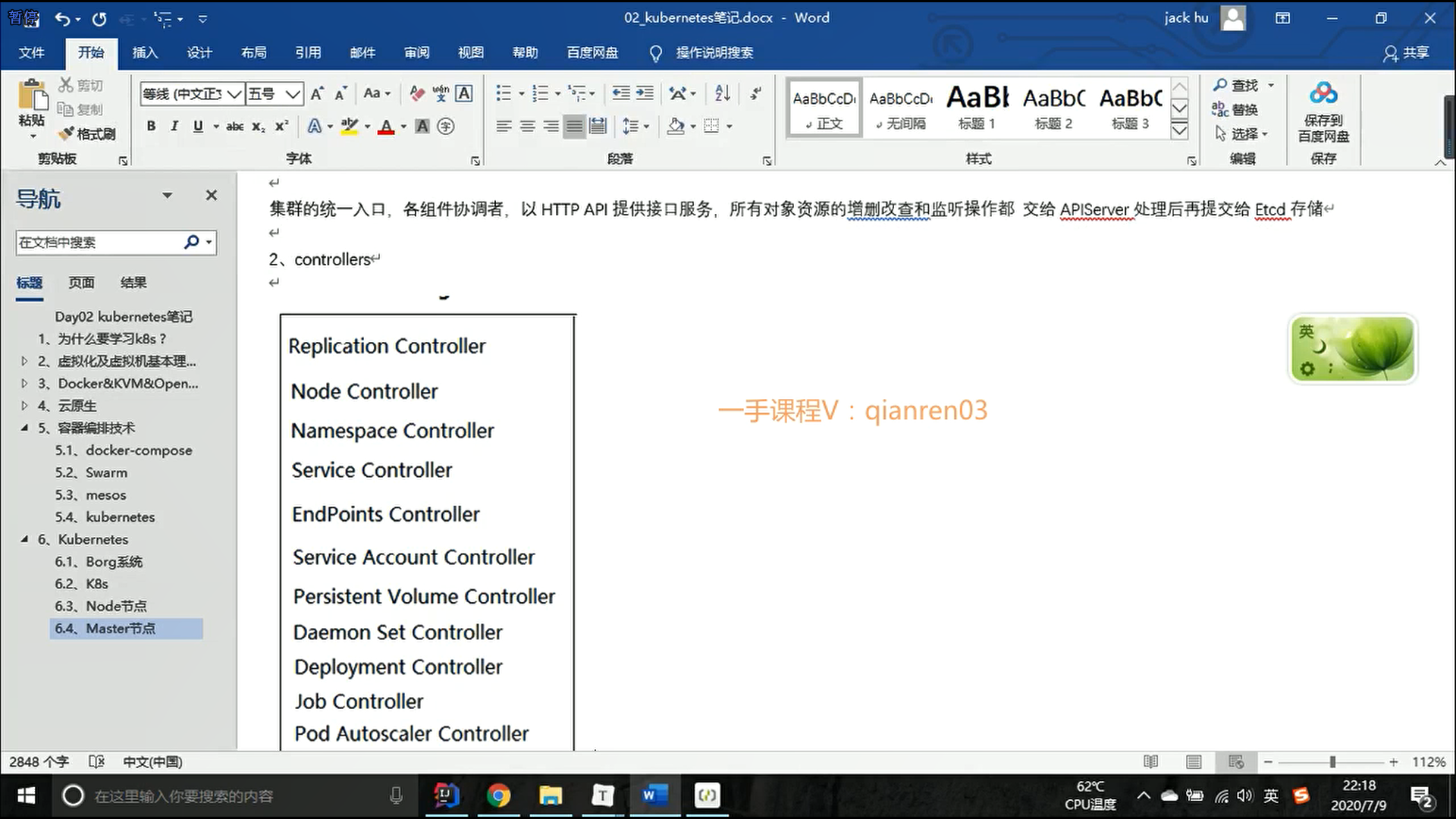The image size is (1456, 819).
Task: Open the font size dropdown
Action: point(293,94)
